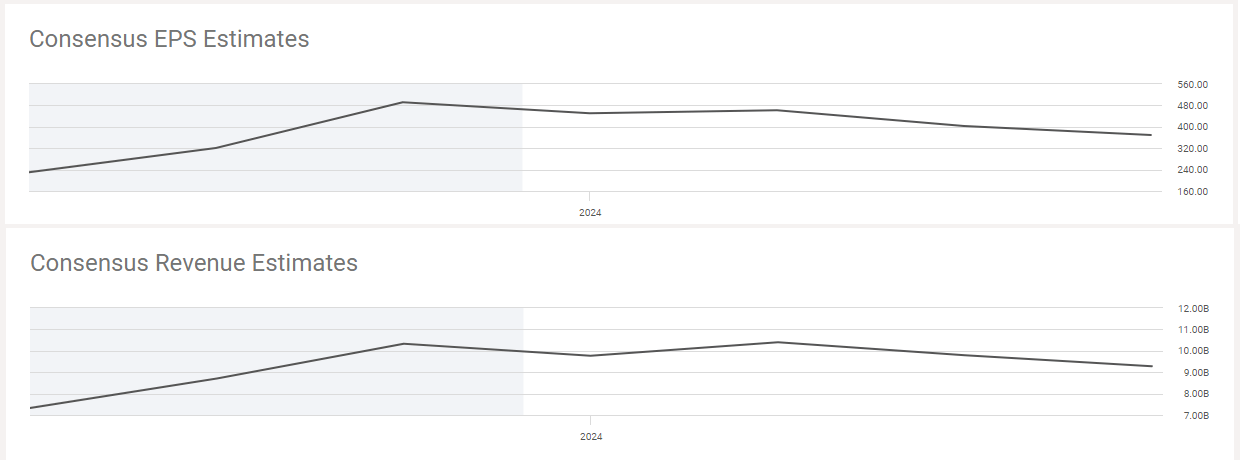Click the Revenue line's leftmost starting point
The height and width of the screenshot is (460, 1240).
(31, 407)
